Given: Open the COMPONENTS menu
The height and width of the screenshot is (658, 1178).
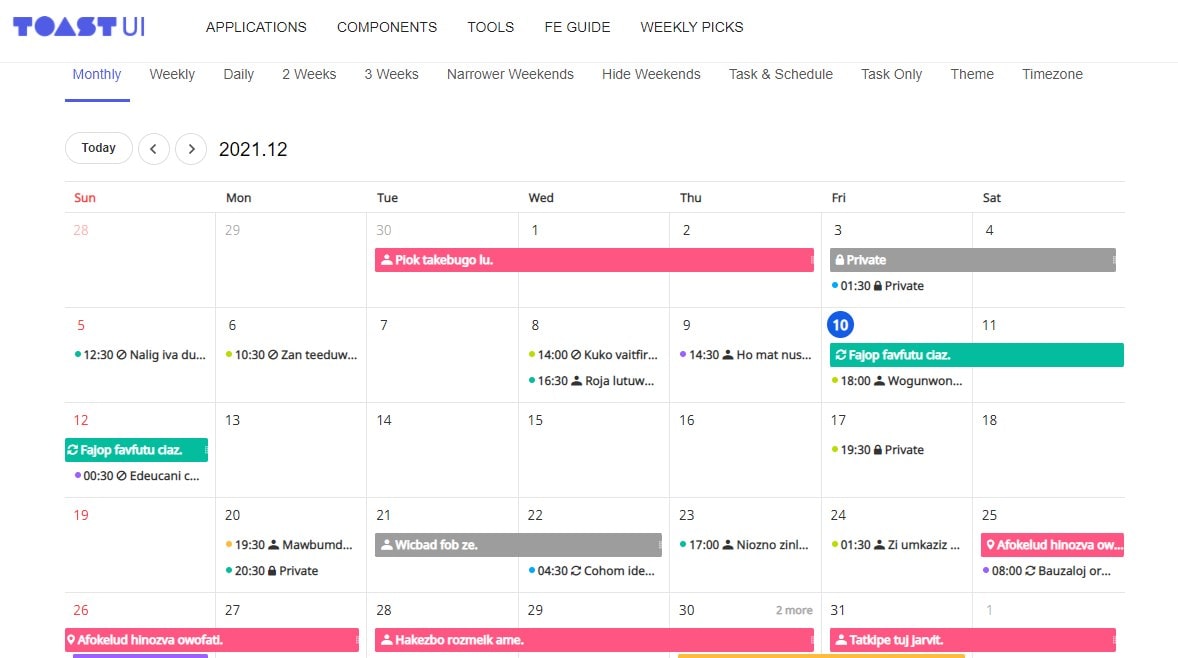Looking at the screenshot, I should click(387, 27).
